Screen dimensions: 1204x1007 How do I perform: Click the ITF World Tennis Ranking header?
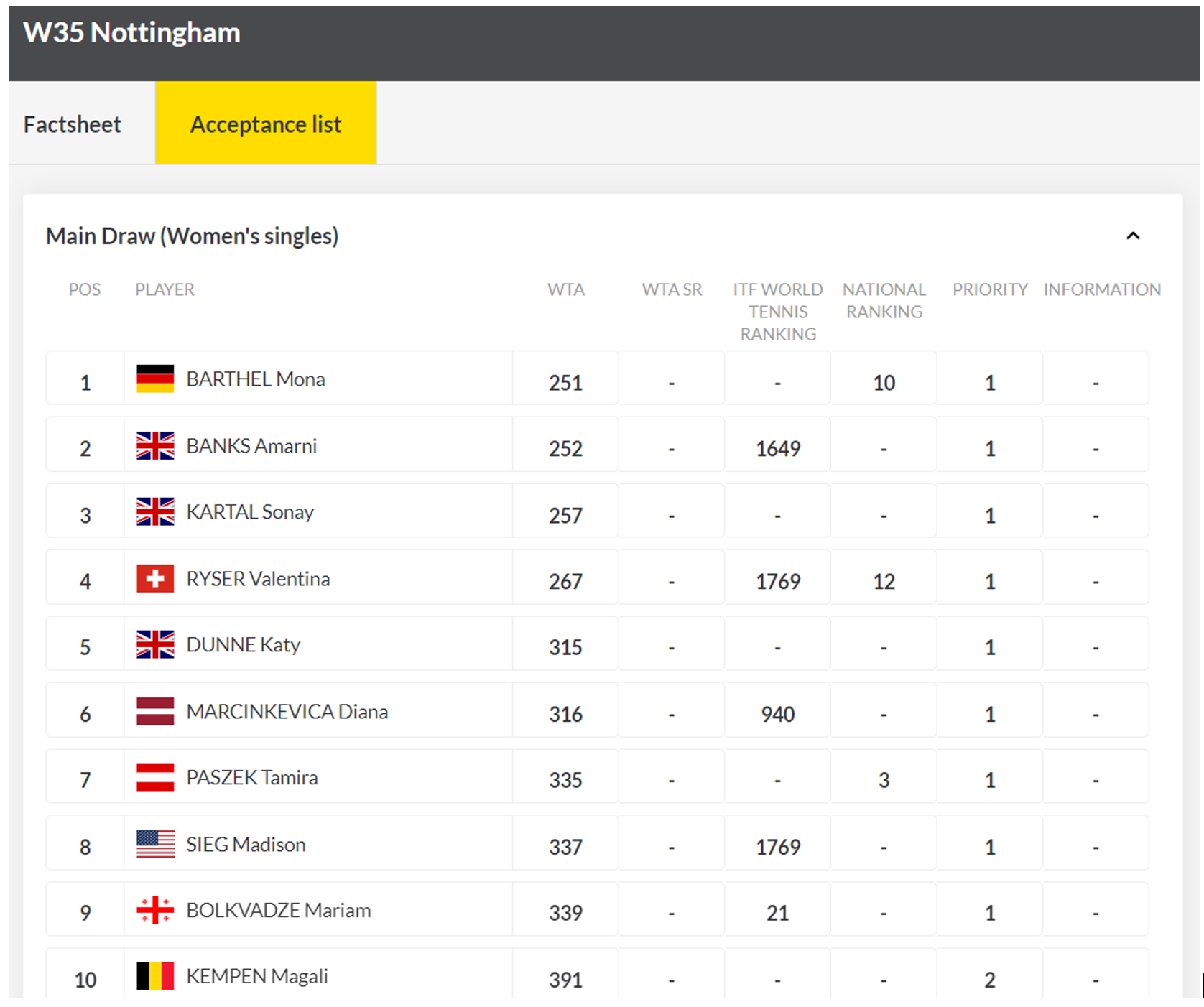[x=778, y=312]
